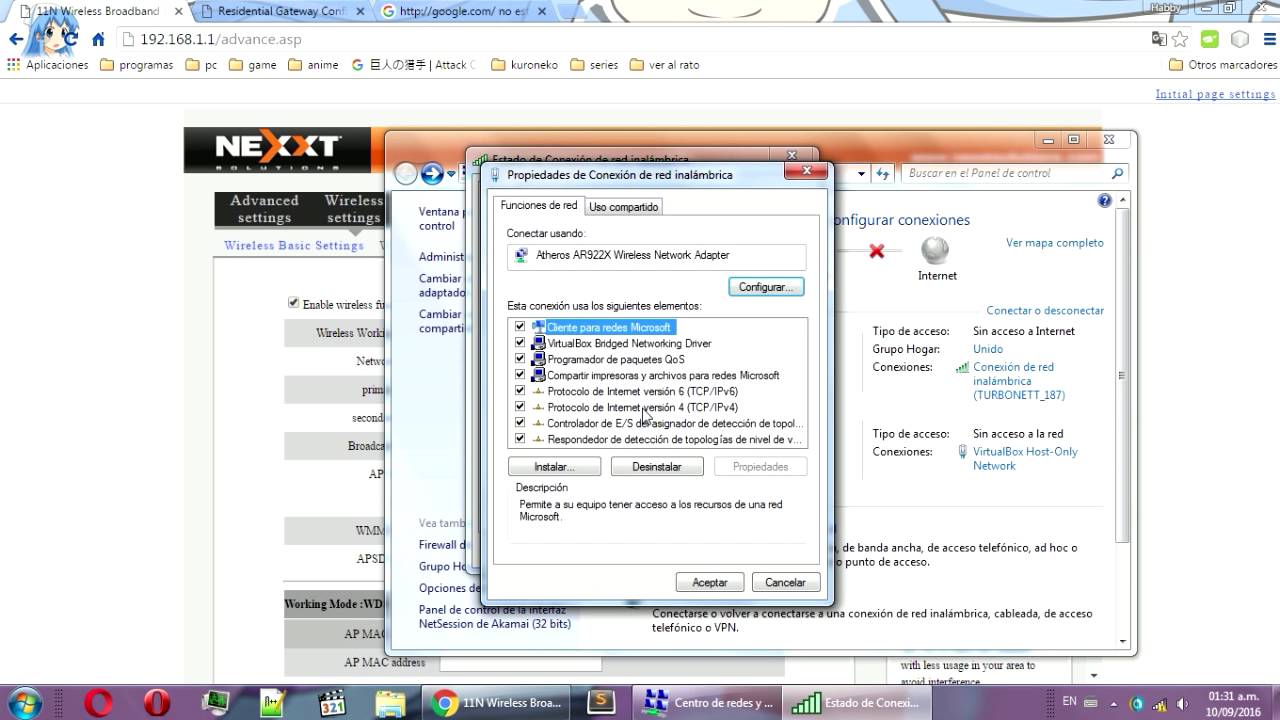Viewport: 1280px width, 720px height.
Task: Open Windows Explorer from taskbar
Action: [x=389, y=703]
